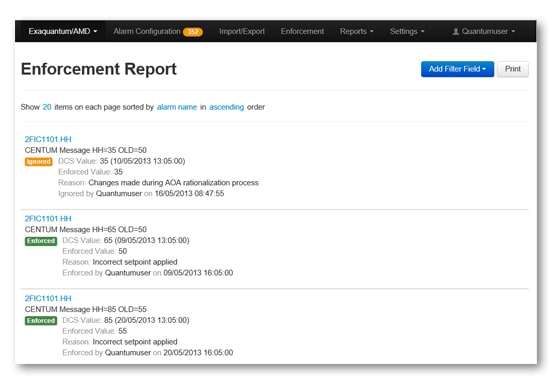Select text CENTUM Message HH=65 OLD=50
This screenshot has width=551, height=376.
point(85,229)
